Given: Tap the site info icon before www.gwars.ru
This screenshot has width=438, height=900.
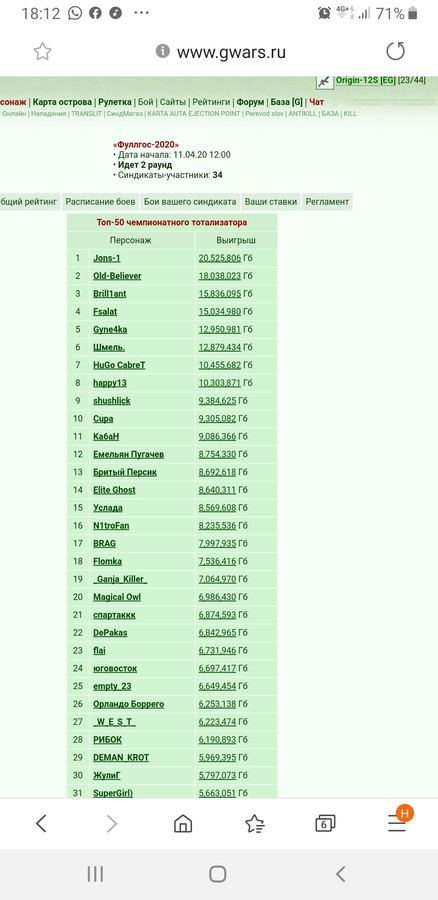Looking at the screenshot, I should (x=162, y=52).
